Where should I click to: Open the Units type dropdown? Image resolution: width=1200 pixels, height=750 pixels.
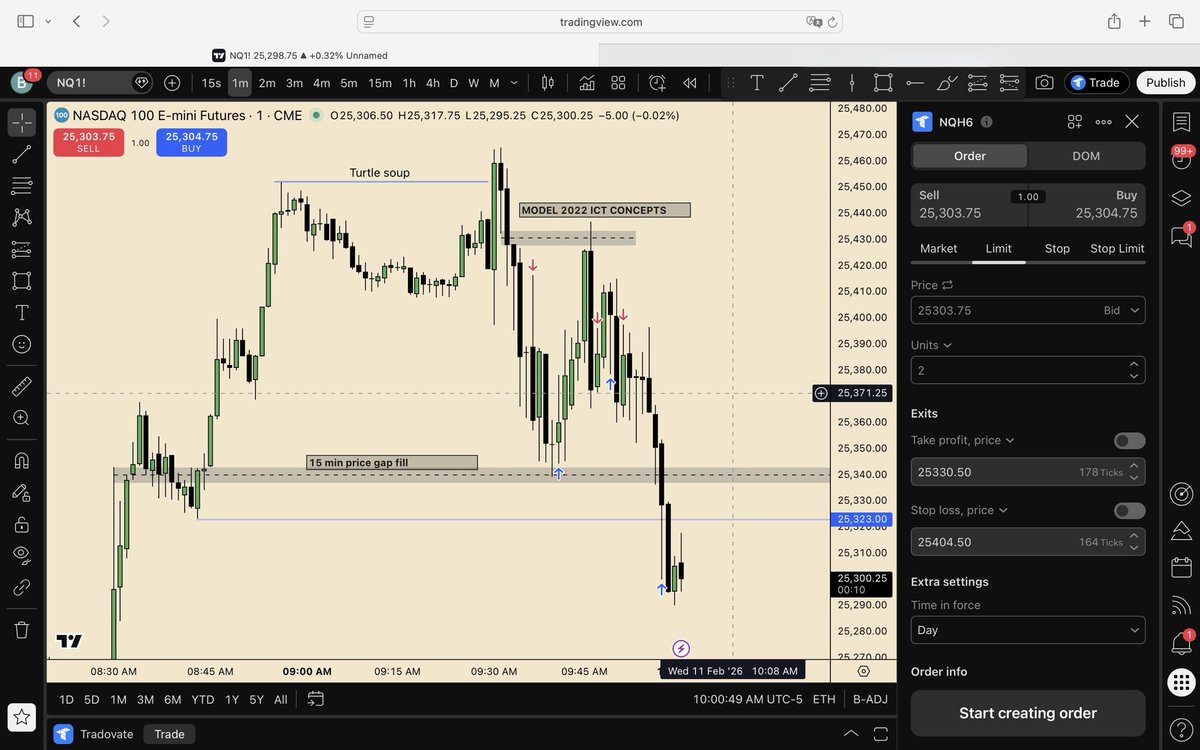click(x=931, y=345)
